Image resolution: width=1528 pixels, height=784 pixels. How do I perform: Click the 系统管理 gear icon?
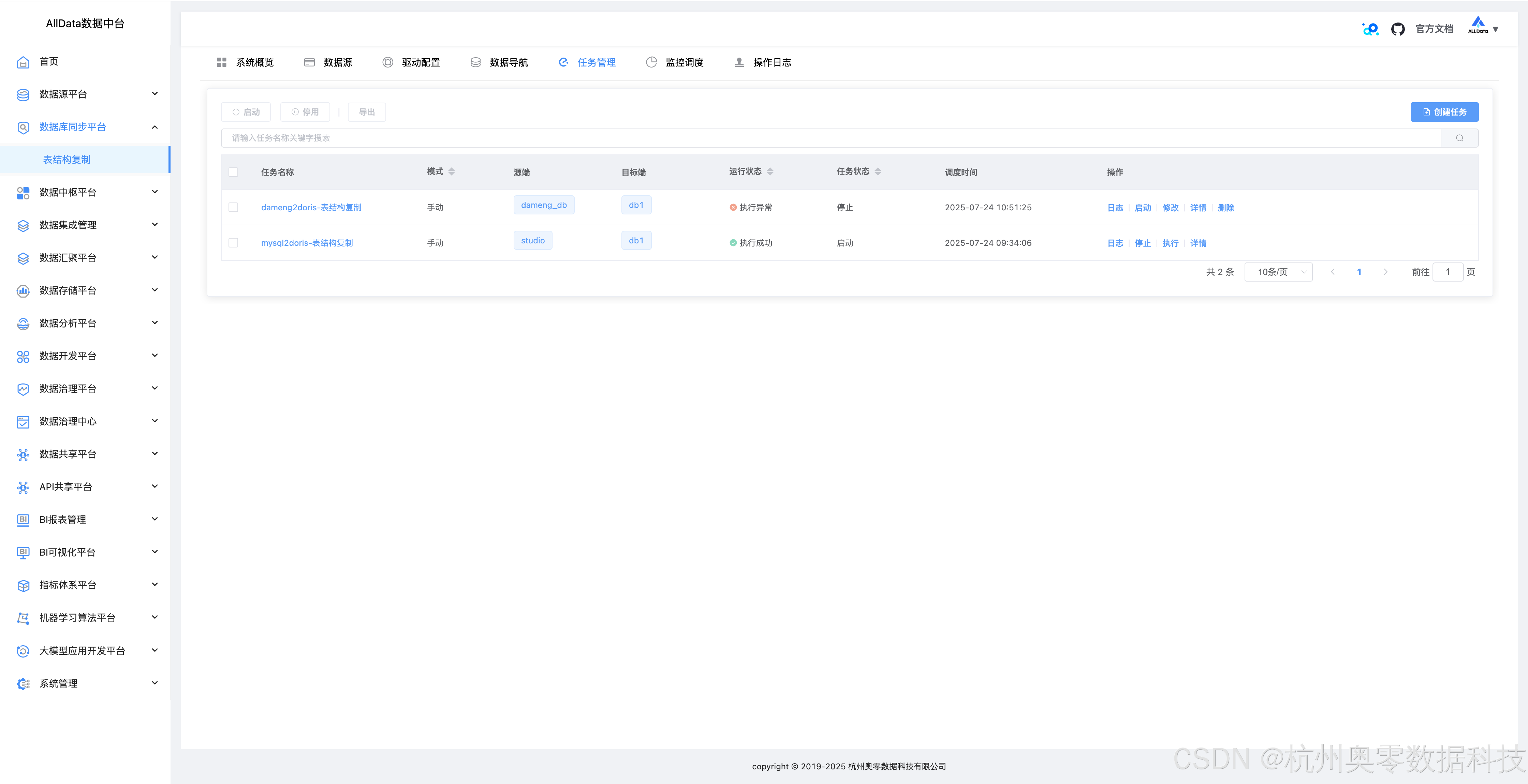(x=23, y=684)
